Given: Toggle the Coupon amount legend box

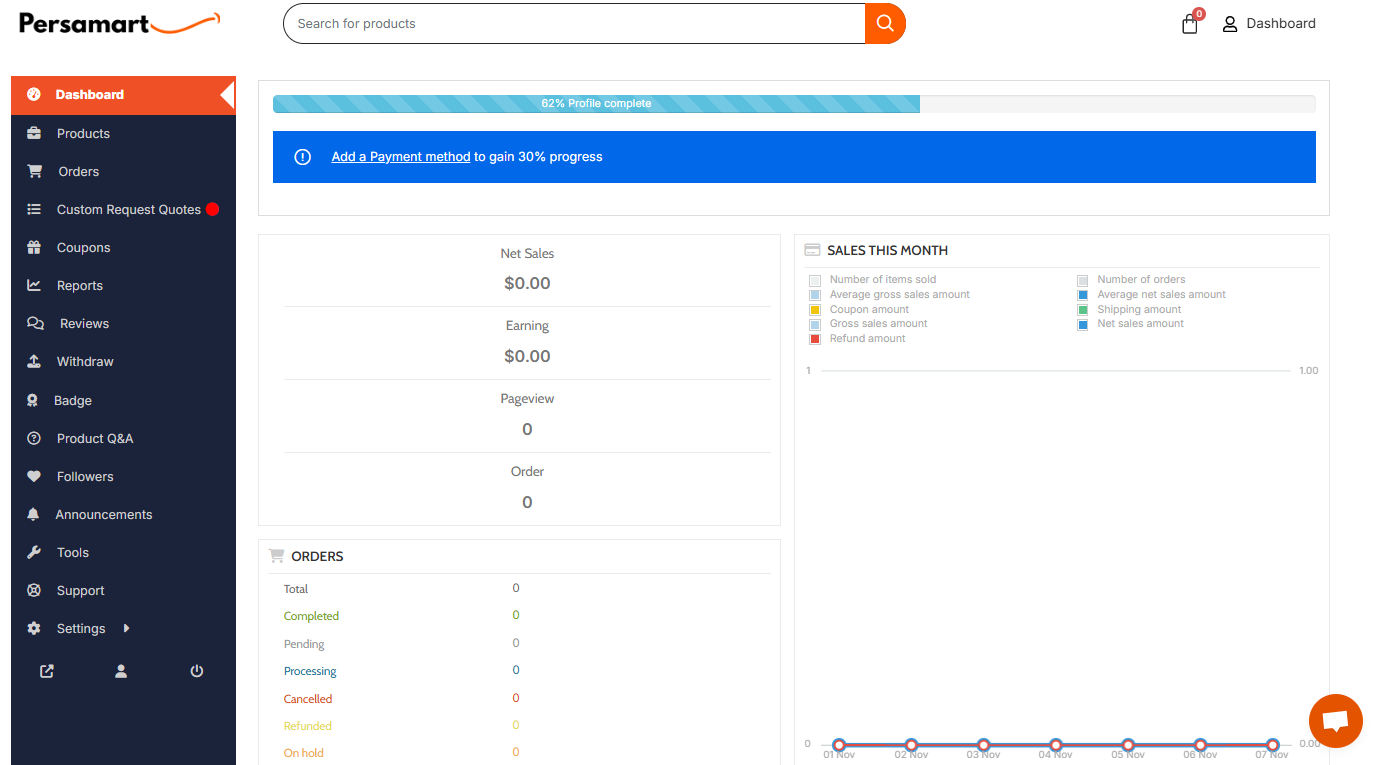Looking at the screenshot, I should coord(815,310).
